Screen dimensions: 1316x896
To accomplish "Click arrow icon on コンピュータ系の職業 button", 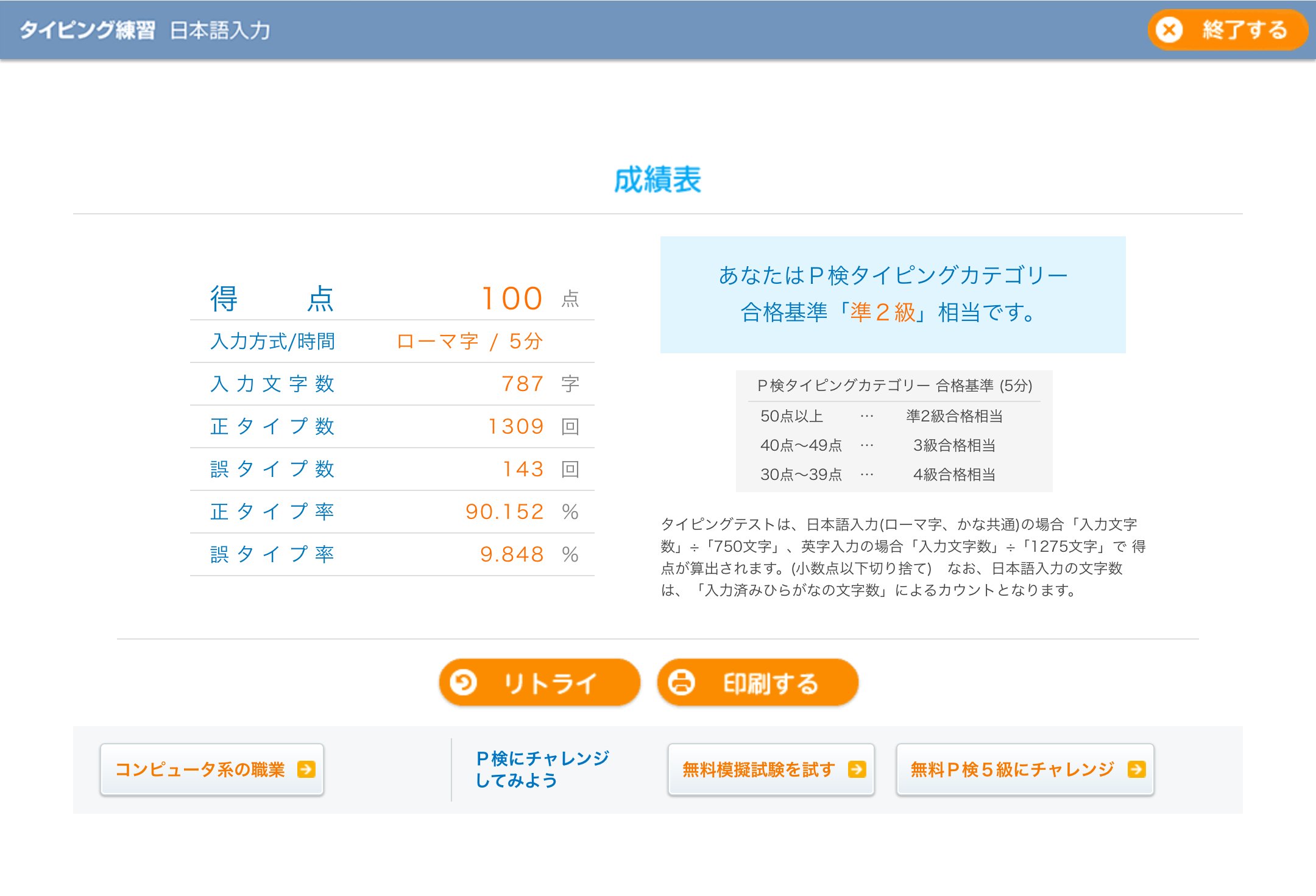I will coord(306,769).
